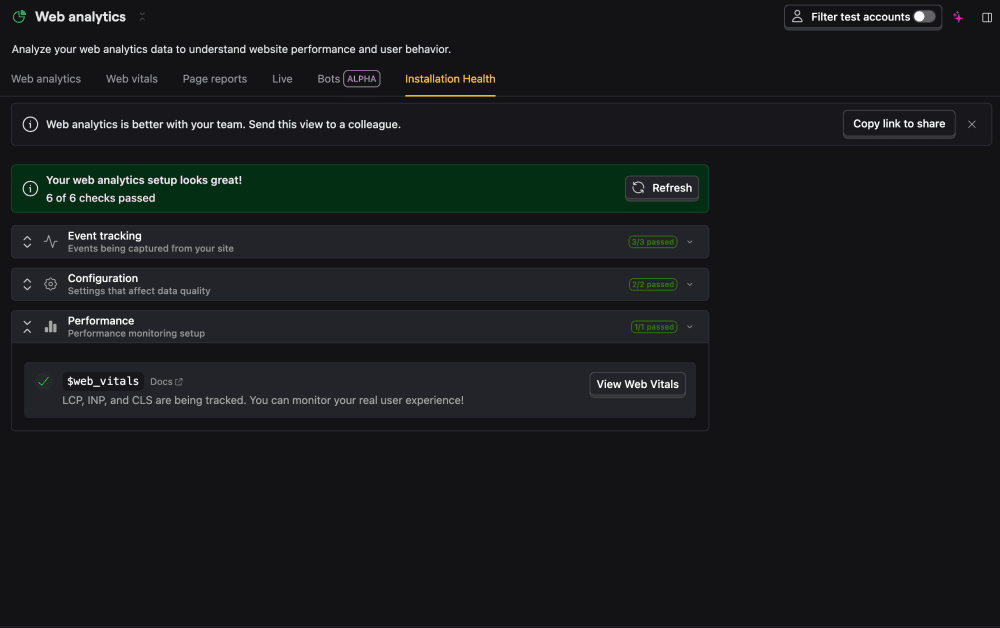Click the green checkmark beside $web_vitals
This screenshot has height=628, width=1000.
pos(43,381)
